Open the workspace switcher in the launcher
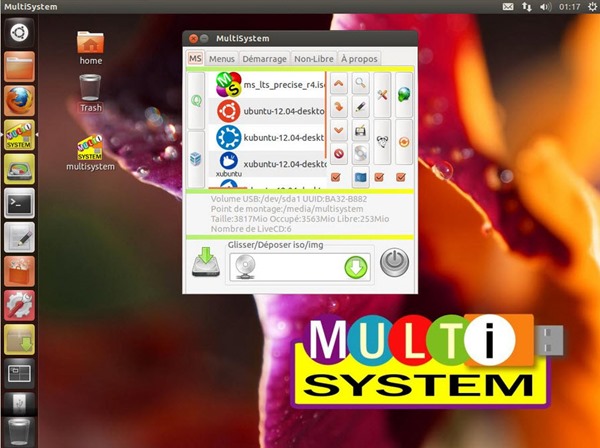 [x=19, y=373]
